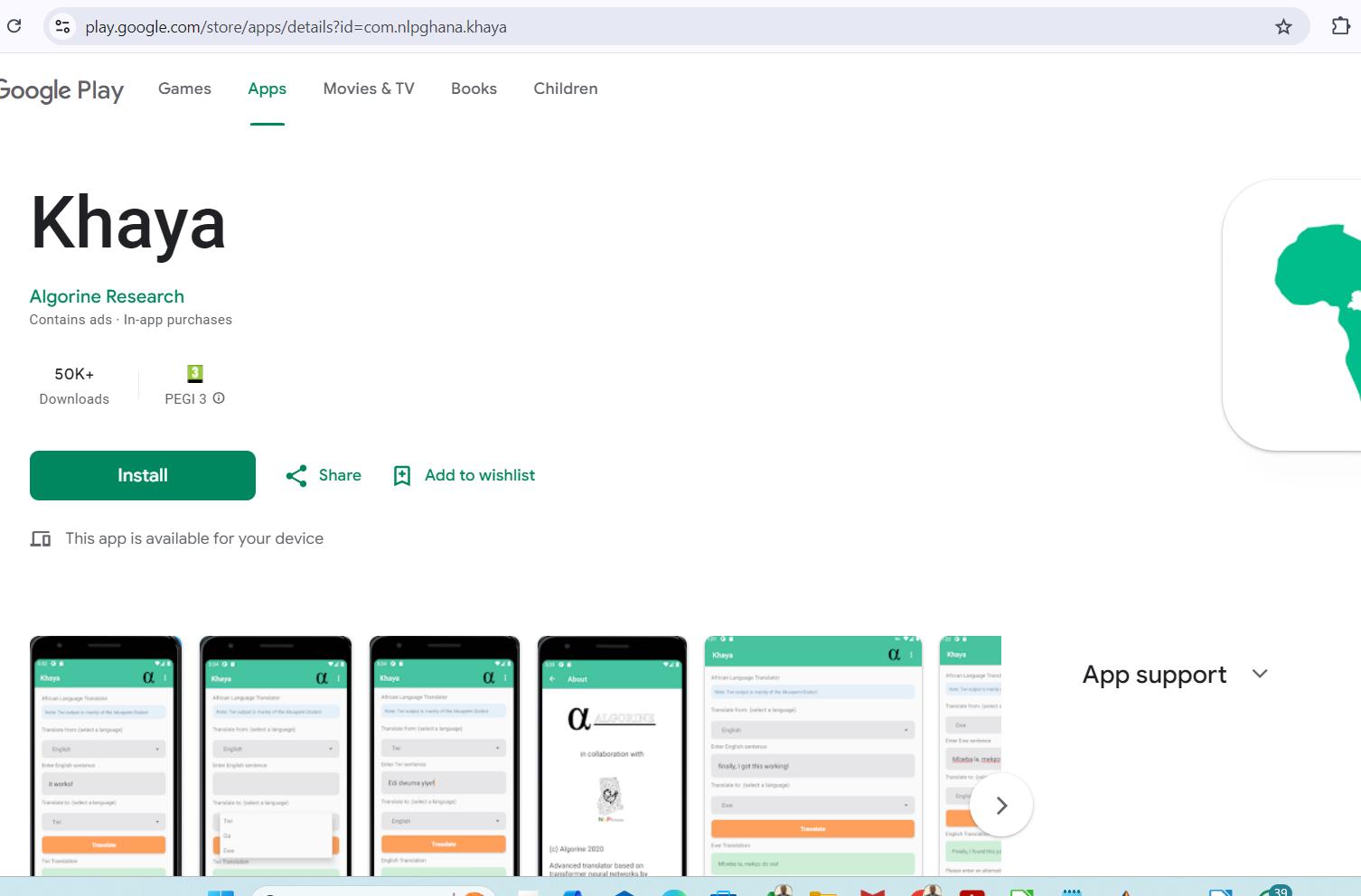Click the URL address bar text

point(296,27)
